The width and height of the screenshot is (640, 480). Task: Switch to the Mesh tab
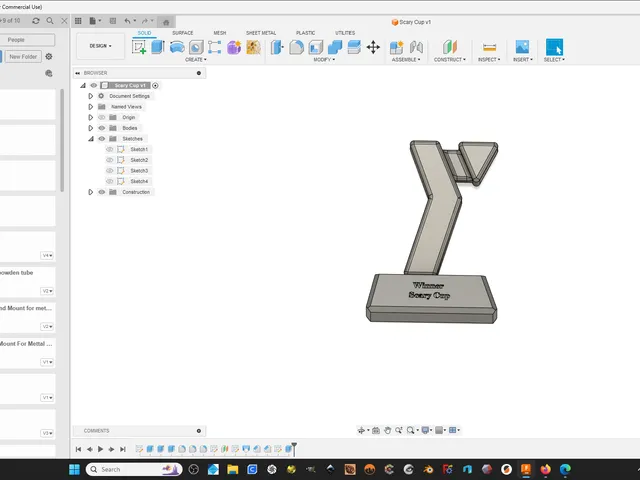click(x=220, y=33)
